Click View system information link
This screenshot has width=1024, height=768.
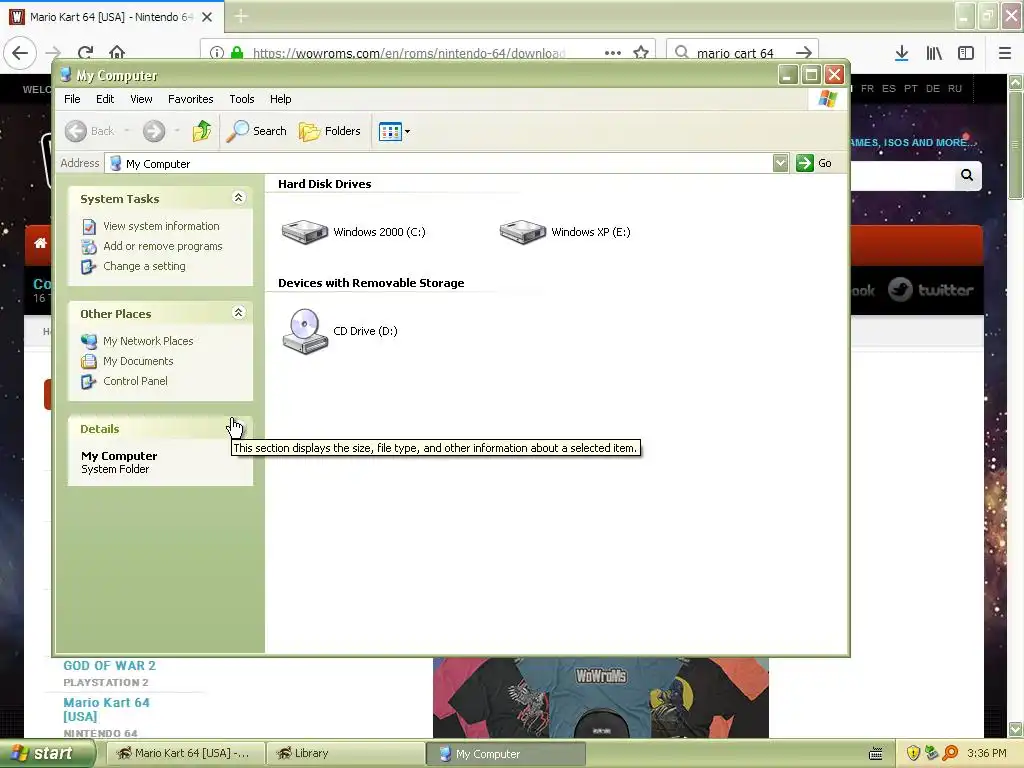pos(161,226)
